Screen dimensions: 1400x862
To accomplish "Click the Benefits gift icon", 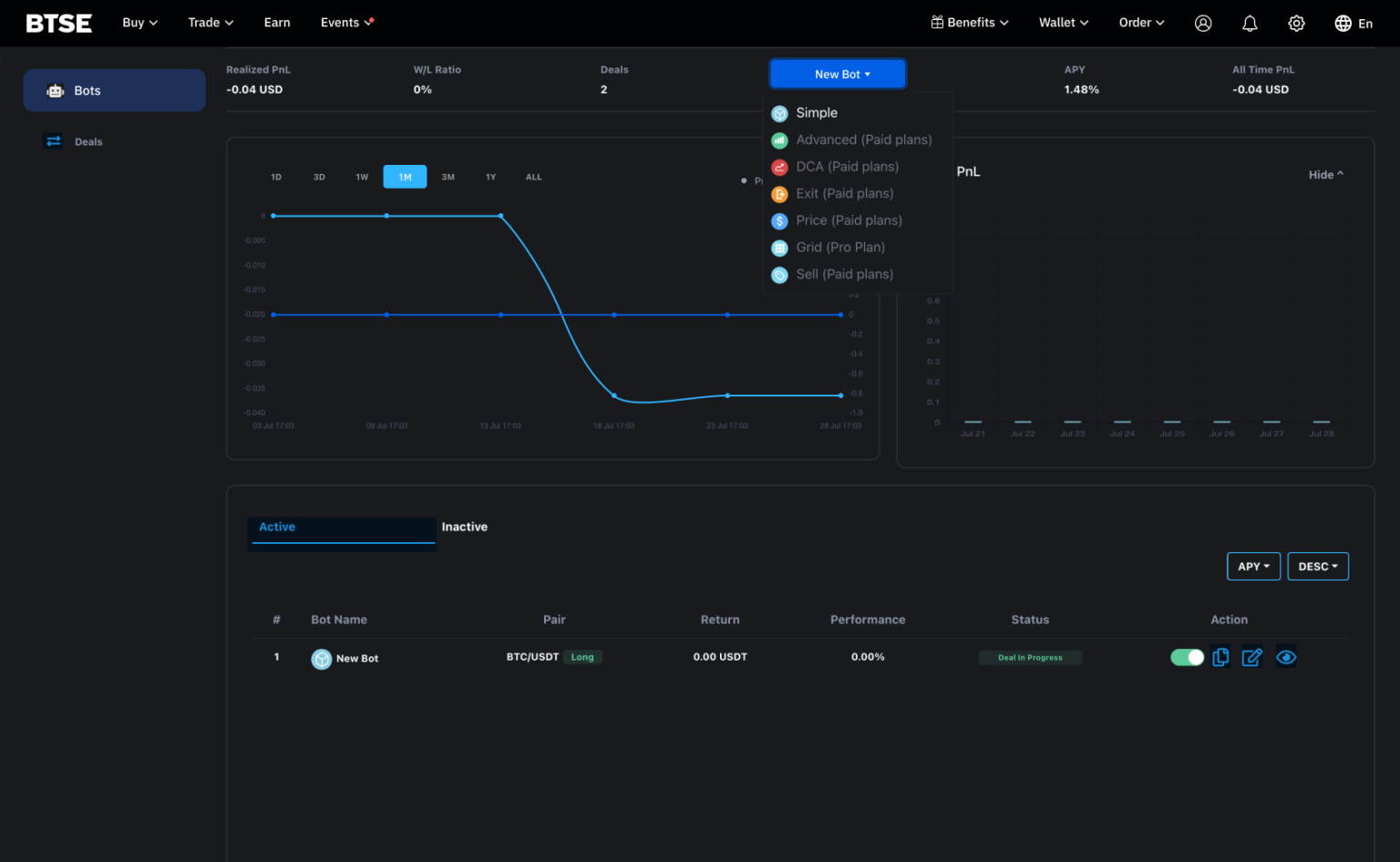I will (x=937, y=22).
